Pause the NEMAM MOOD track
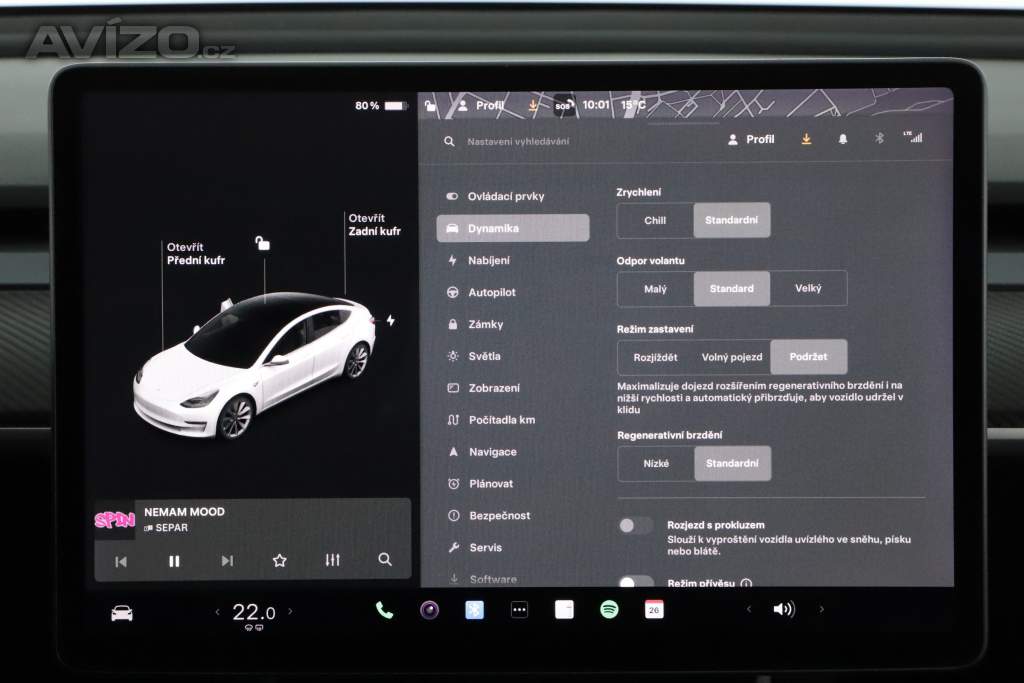1024x683 pixels. click(174, 561)
